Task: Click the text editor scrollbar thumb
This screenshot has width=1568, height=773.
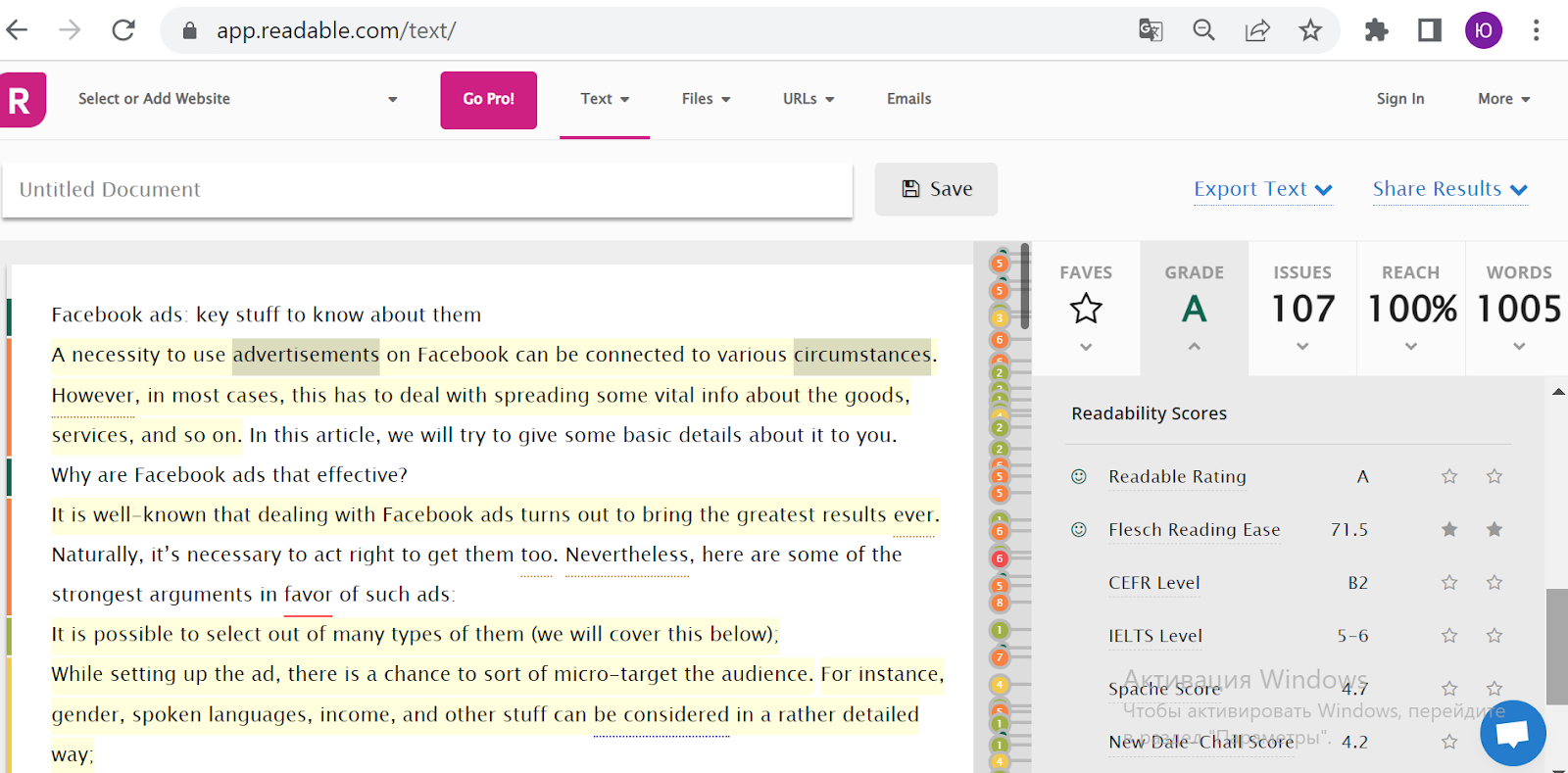Action: tap(1025, 286)
